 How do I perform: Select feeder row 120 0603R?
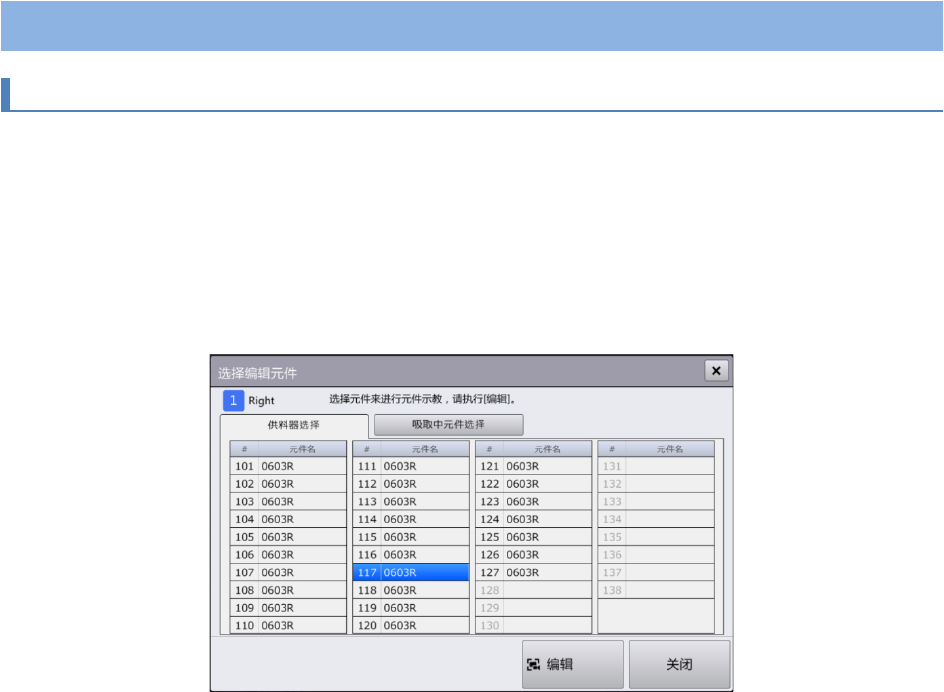[x=410, y=625]
